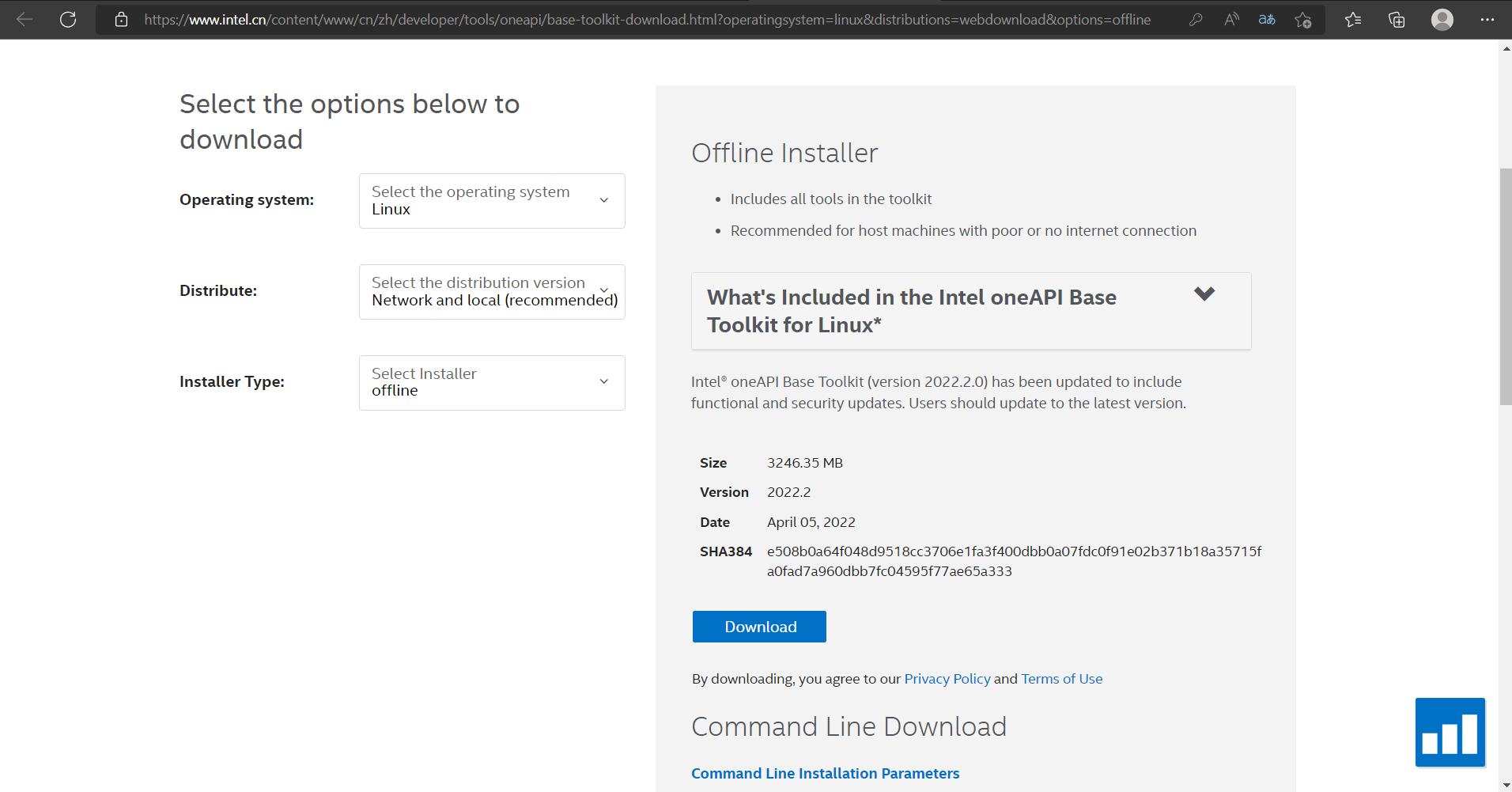
Task: Open the translate page icon
Action: pos(1267,20)
